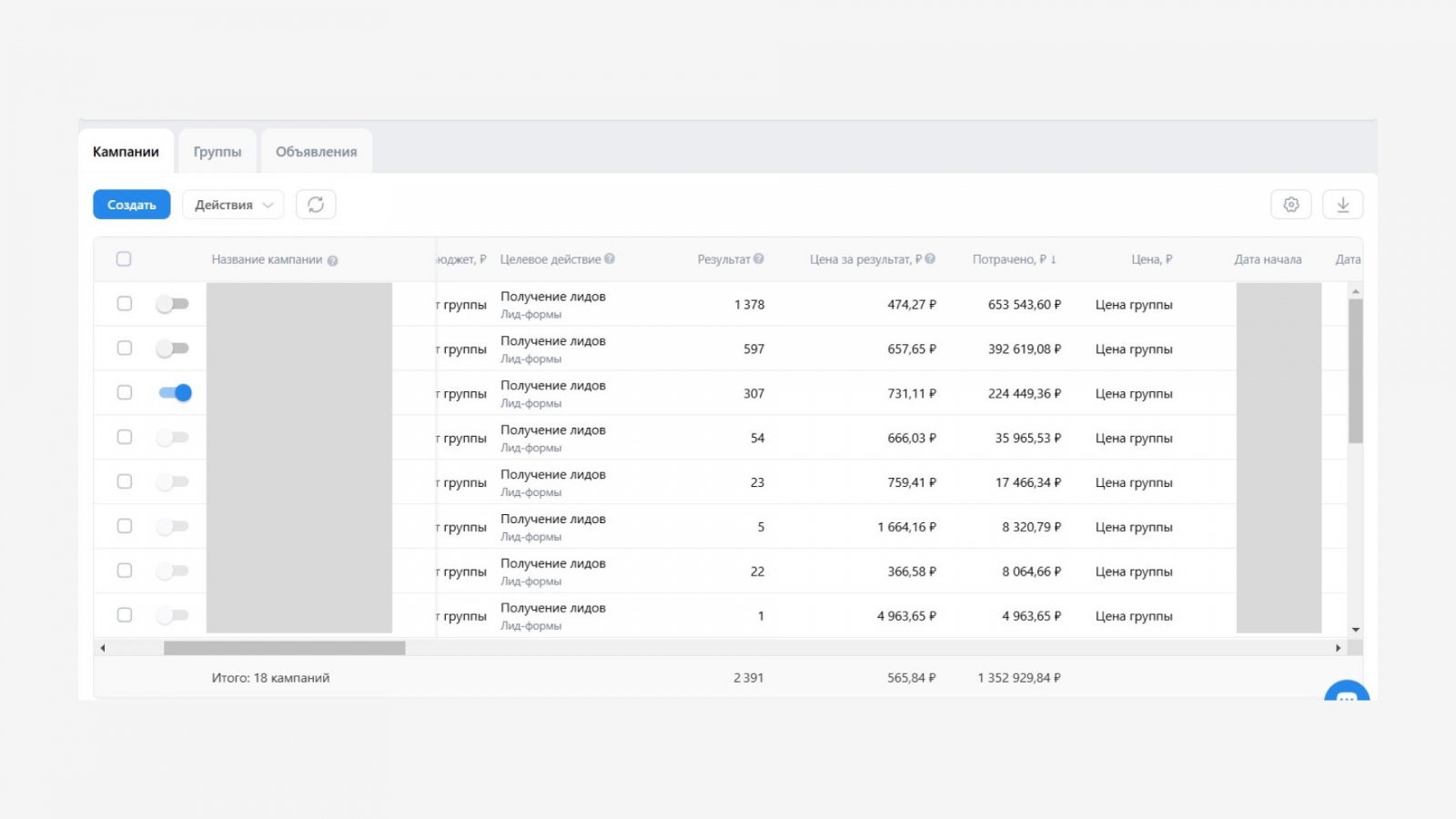This screenshot has height=819, width=1456.
Task: Click the refresh campaigns icon
Action: (x=316, y=205)
